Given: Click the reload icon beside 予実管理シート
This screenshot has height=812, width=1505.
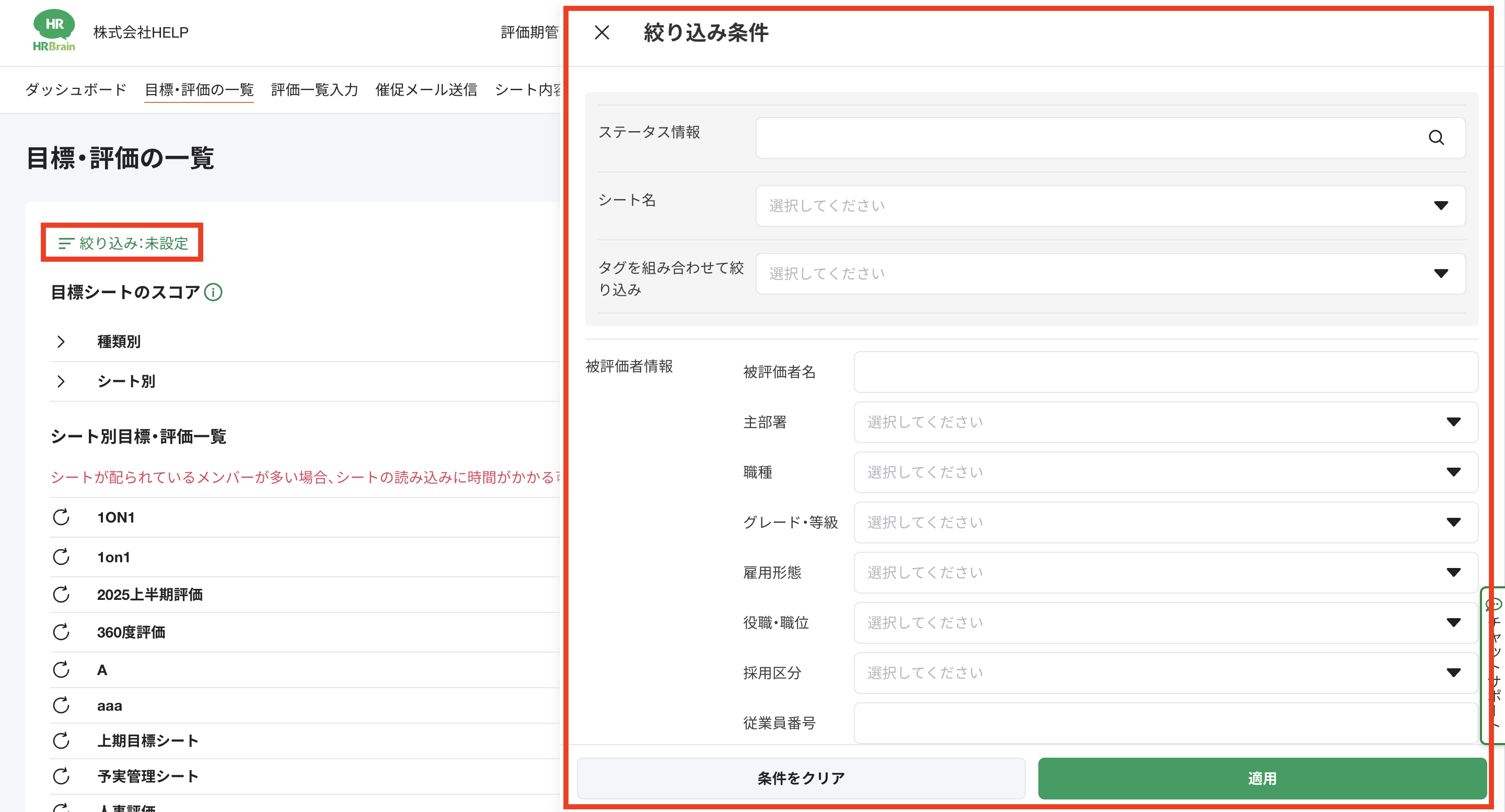Looking at the screenshot, I should [61, 776].
